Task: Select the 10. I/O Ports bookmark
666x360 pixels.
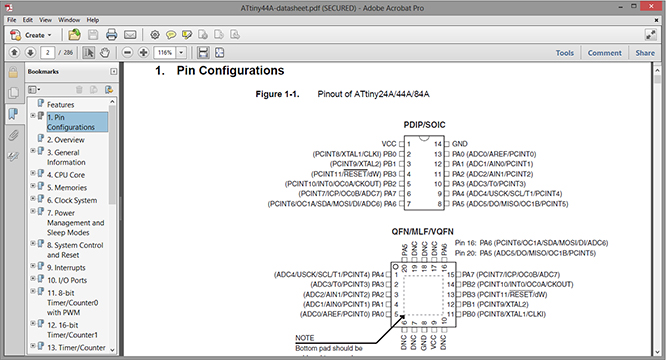Action: click(67, 281)
